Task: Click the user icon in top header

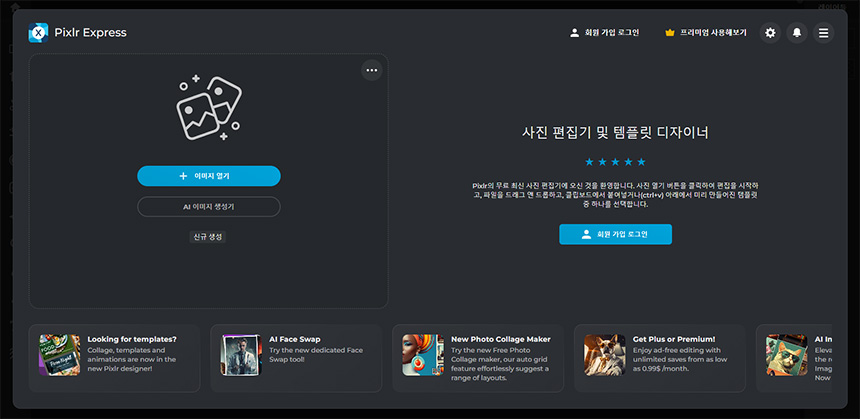Action: pos(574,33)
